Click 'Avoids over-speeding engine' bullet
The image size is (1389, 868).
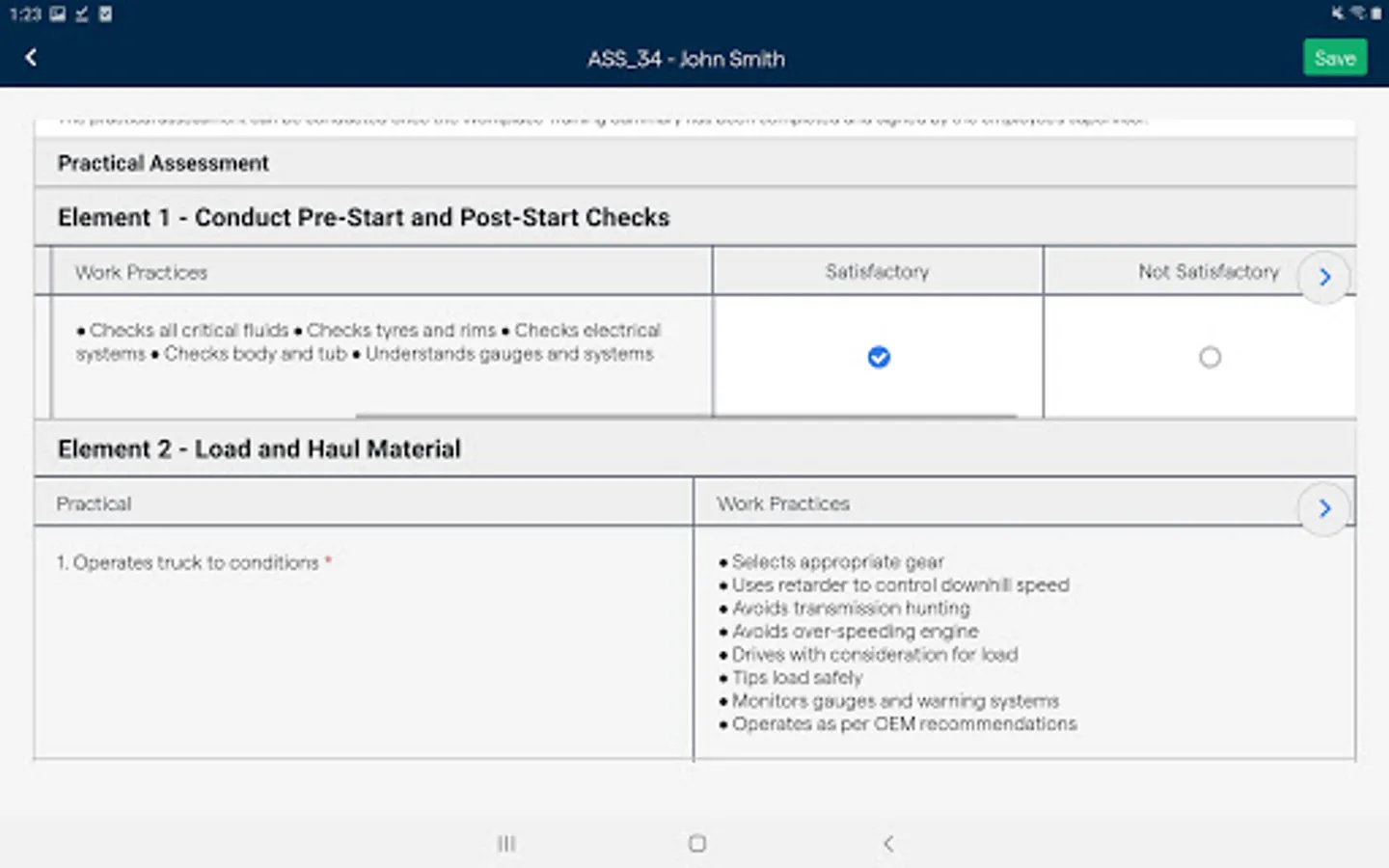(849, 631)
